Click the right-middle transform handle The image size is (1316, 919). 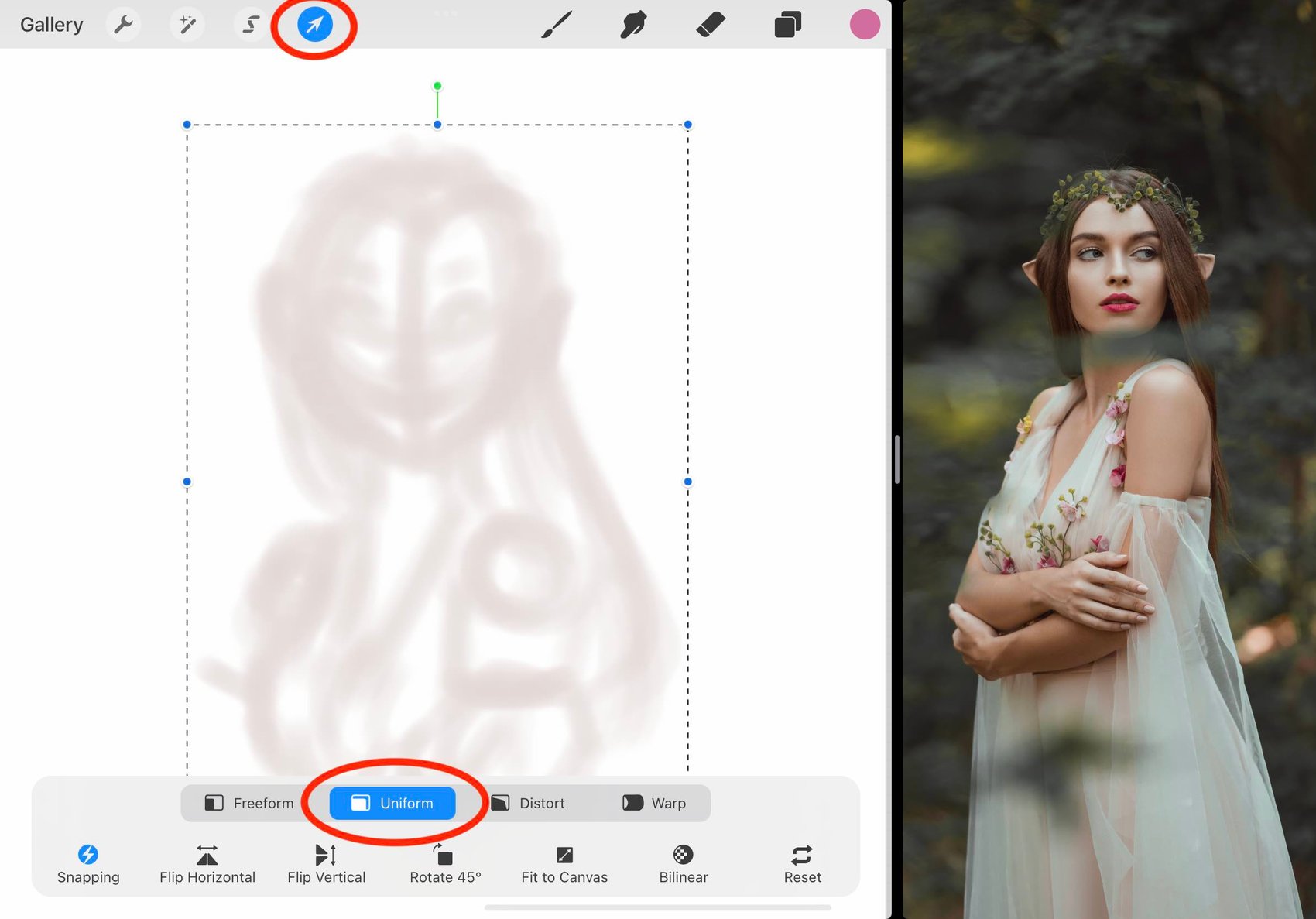point(688,482)
